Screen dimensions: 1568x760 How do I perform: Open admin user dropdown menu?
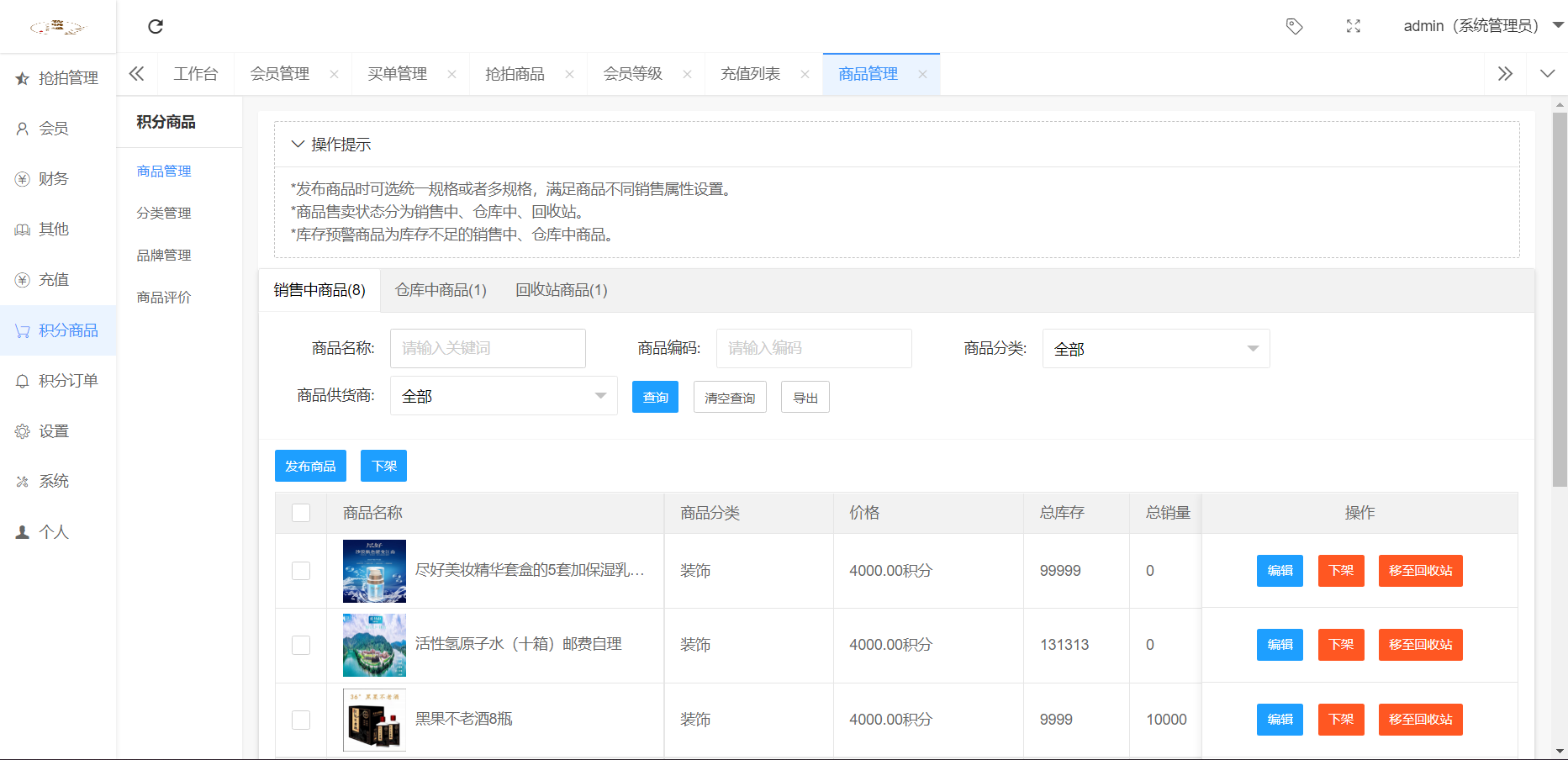[1483, 26]
